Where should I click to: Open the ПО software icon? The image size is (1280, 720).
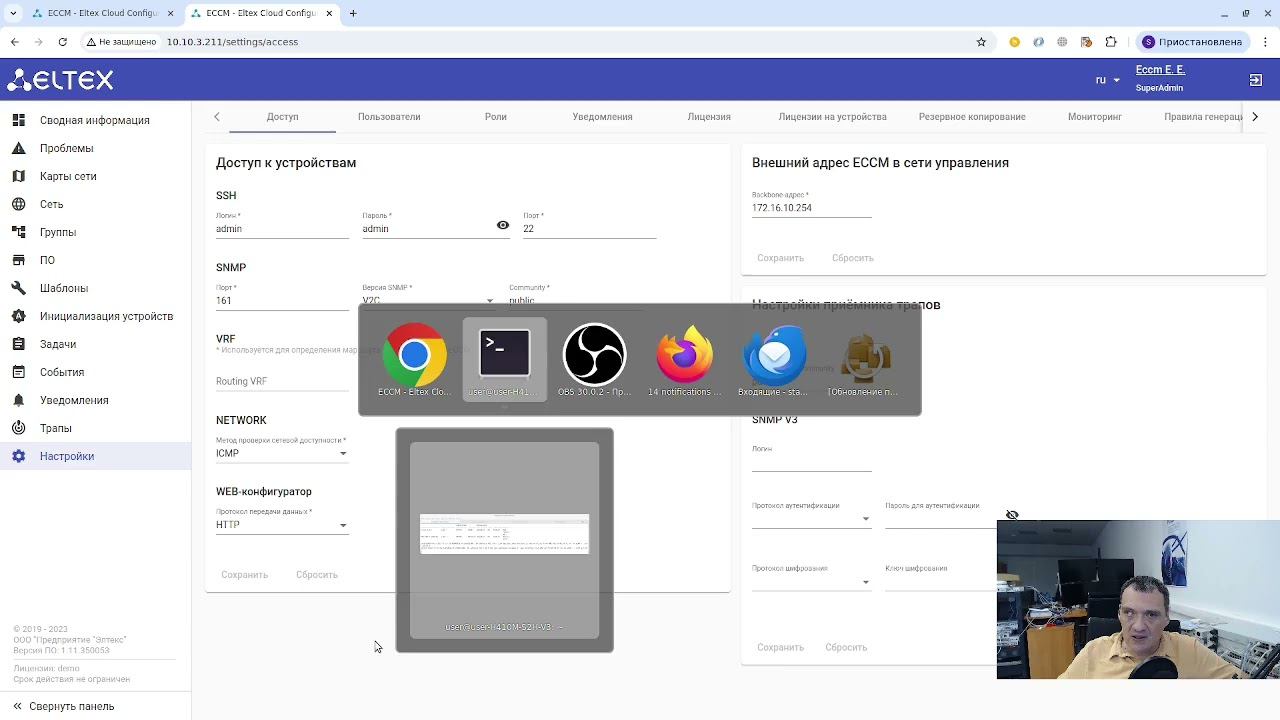pyautogui.click(x=18, y=260)
